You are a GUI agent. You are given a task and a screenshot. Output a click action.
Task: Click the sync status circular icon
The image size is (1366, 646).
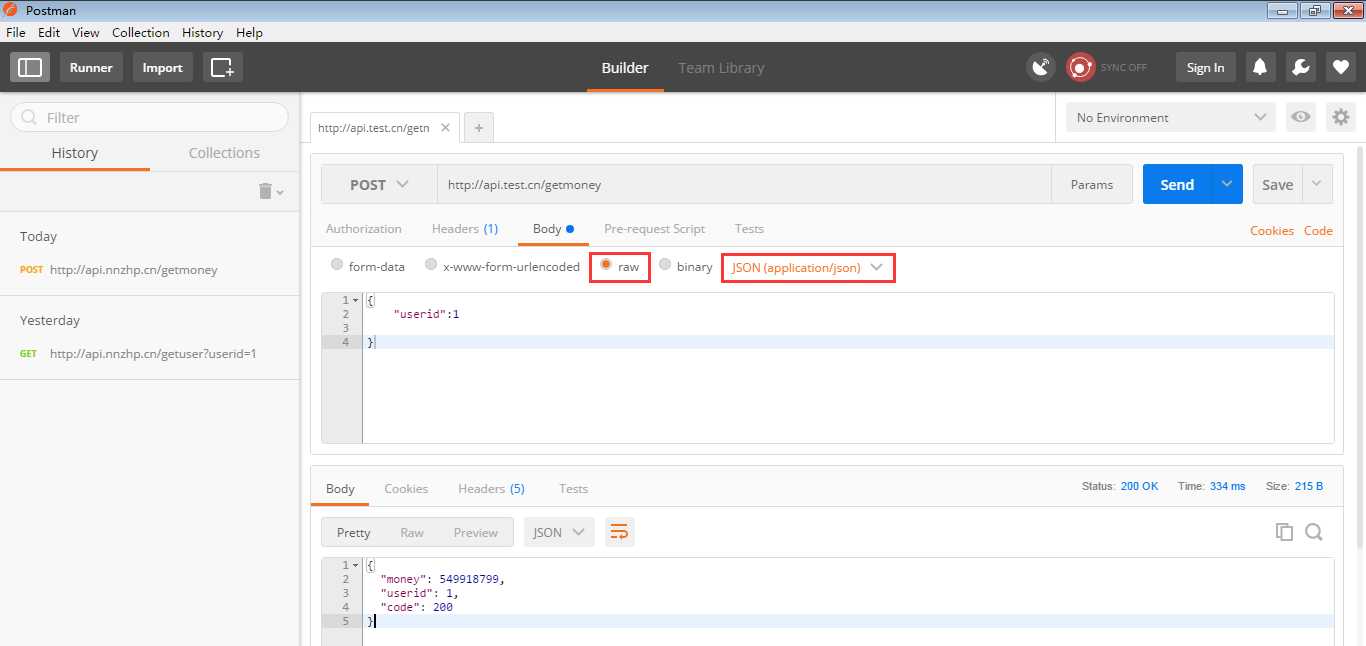[x=1080, y=67]
